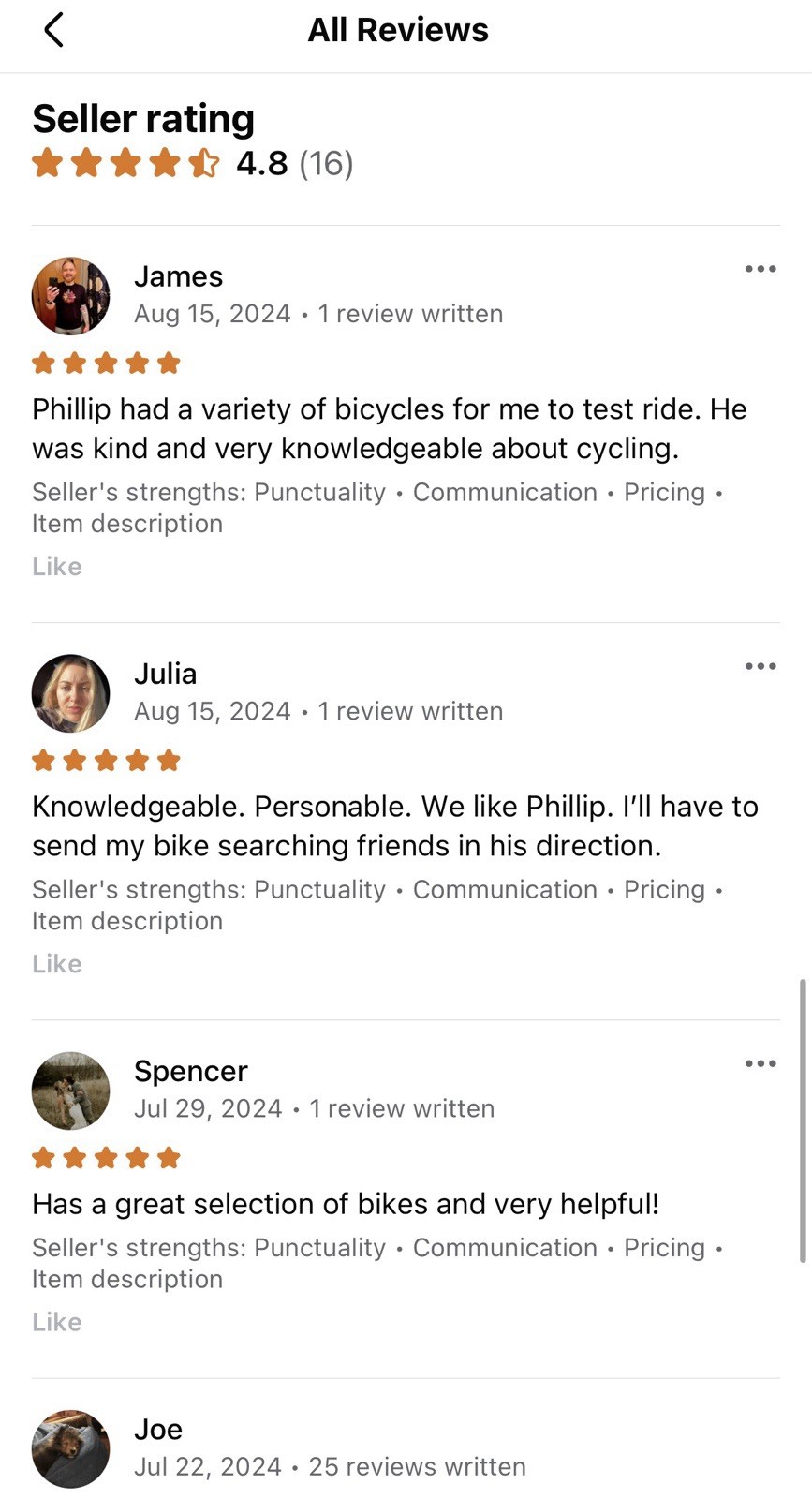Open Spencer's reviewer profile name

tap(191, 1071)
